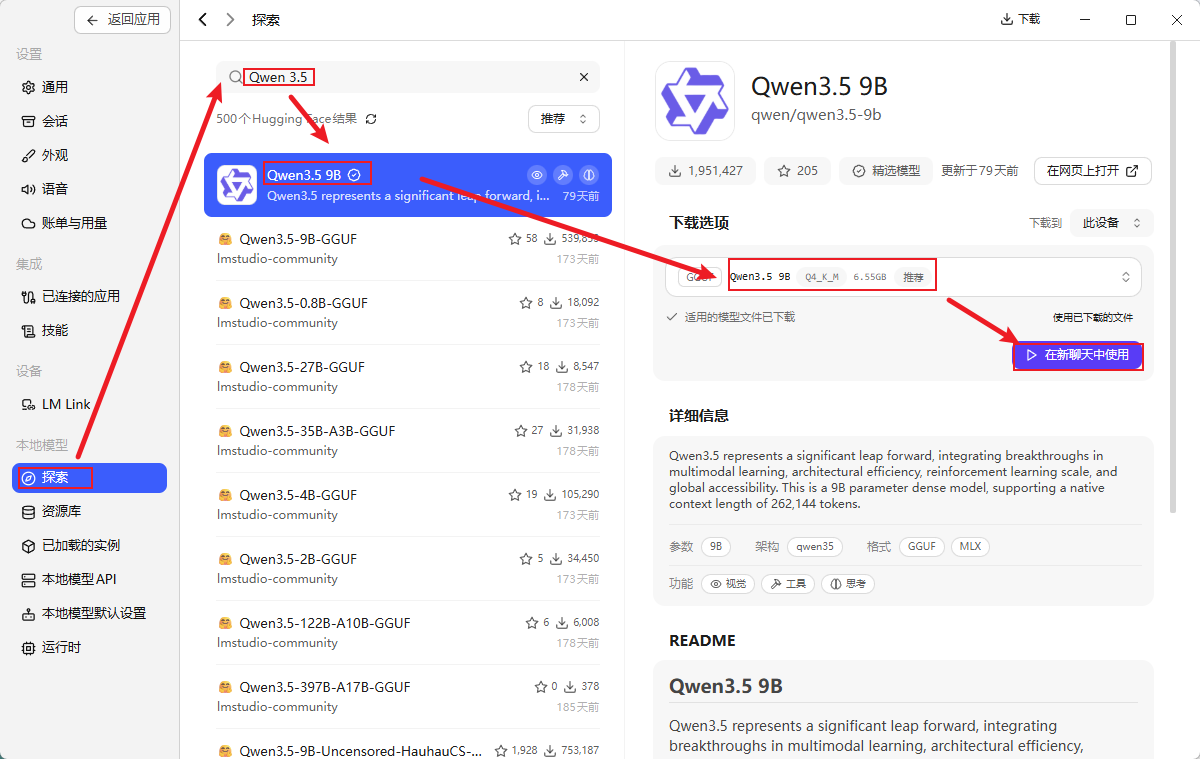Click the 返回应用 button

pos(123,19)
